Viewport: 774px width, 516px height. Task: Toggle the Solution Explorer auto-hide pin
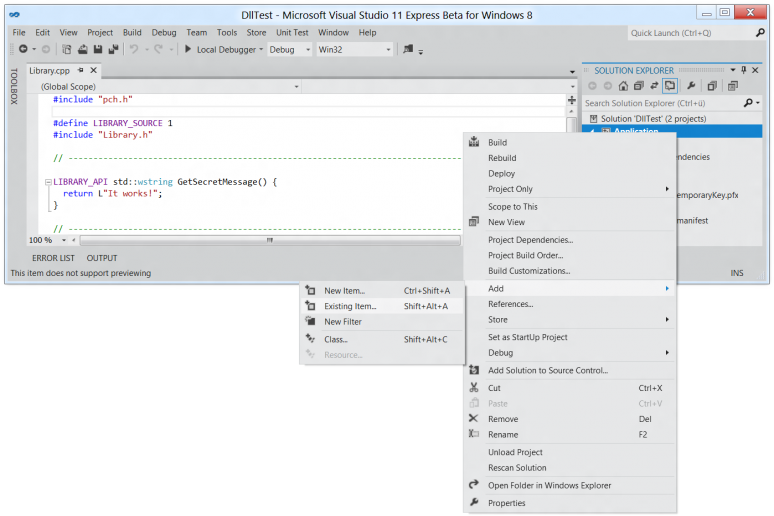744,70
